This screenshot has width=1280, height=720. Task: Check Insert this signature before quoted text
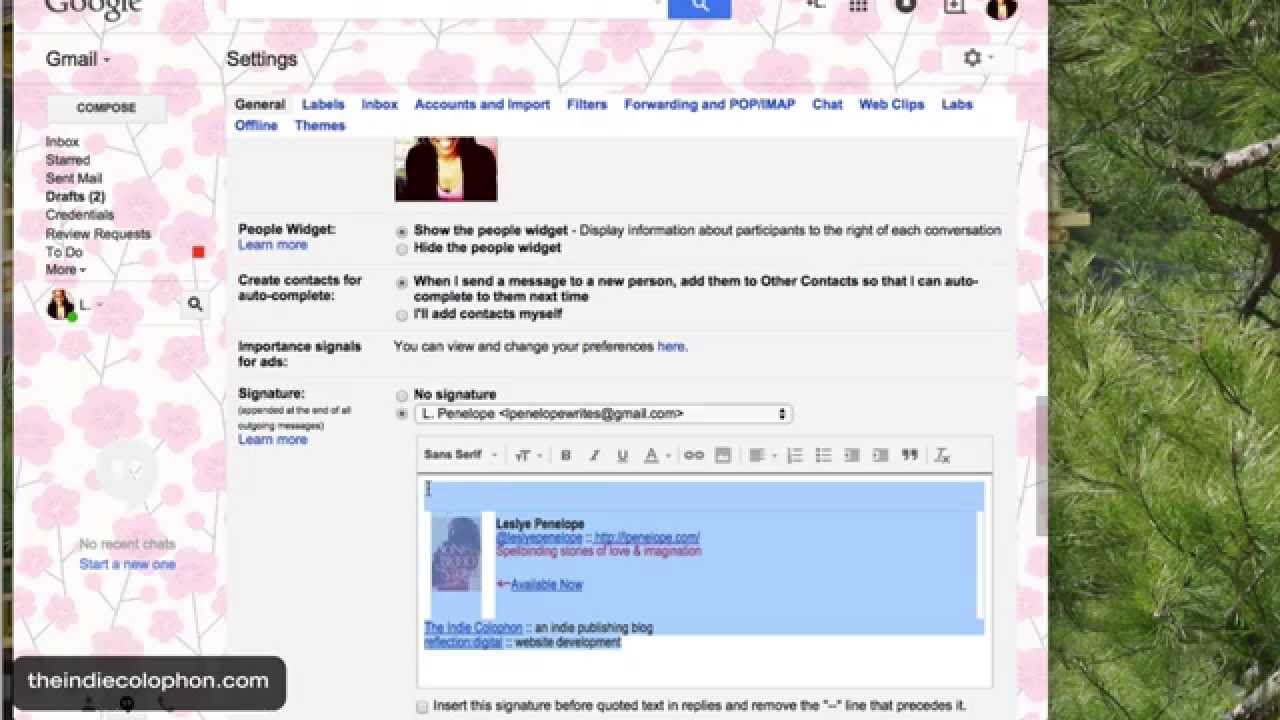click(422, 706)
